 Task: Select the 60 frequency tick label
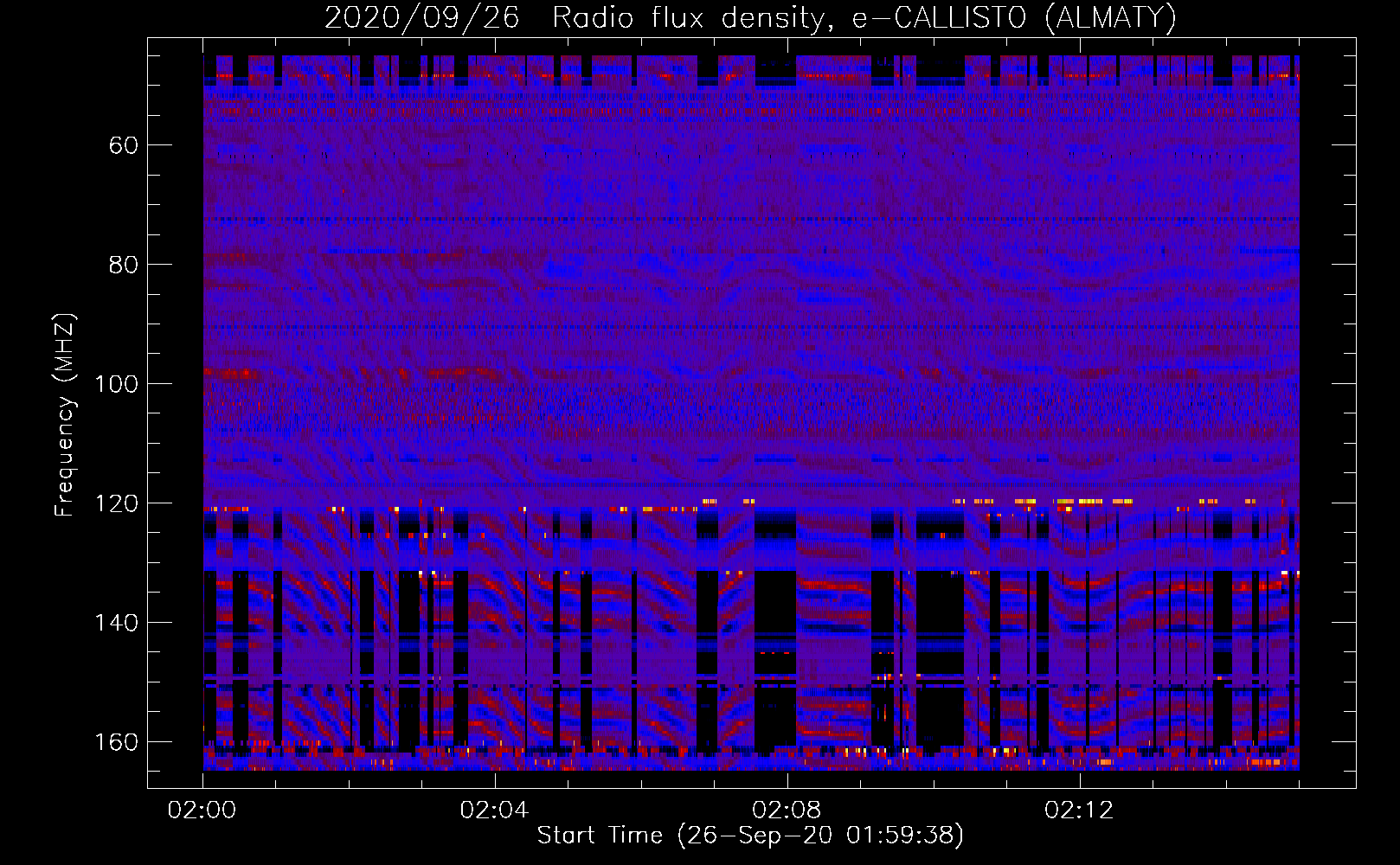pos(124,145)
